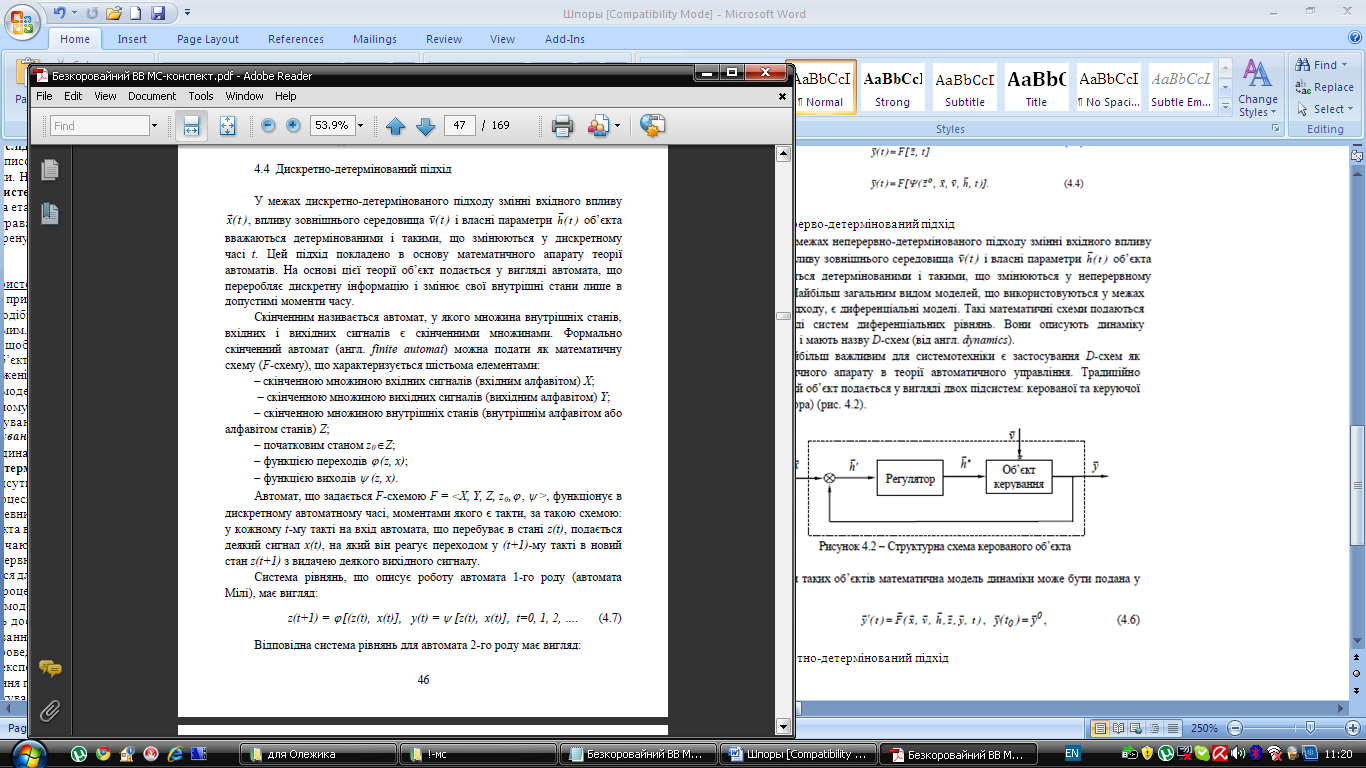Open Adobe Reader File menu

pos(44,96)
